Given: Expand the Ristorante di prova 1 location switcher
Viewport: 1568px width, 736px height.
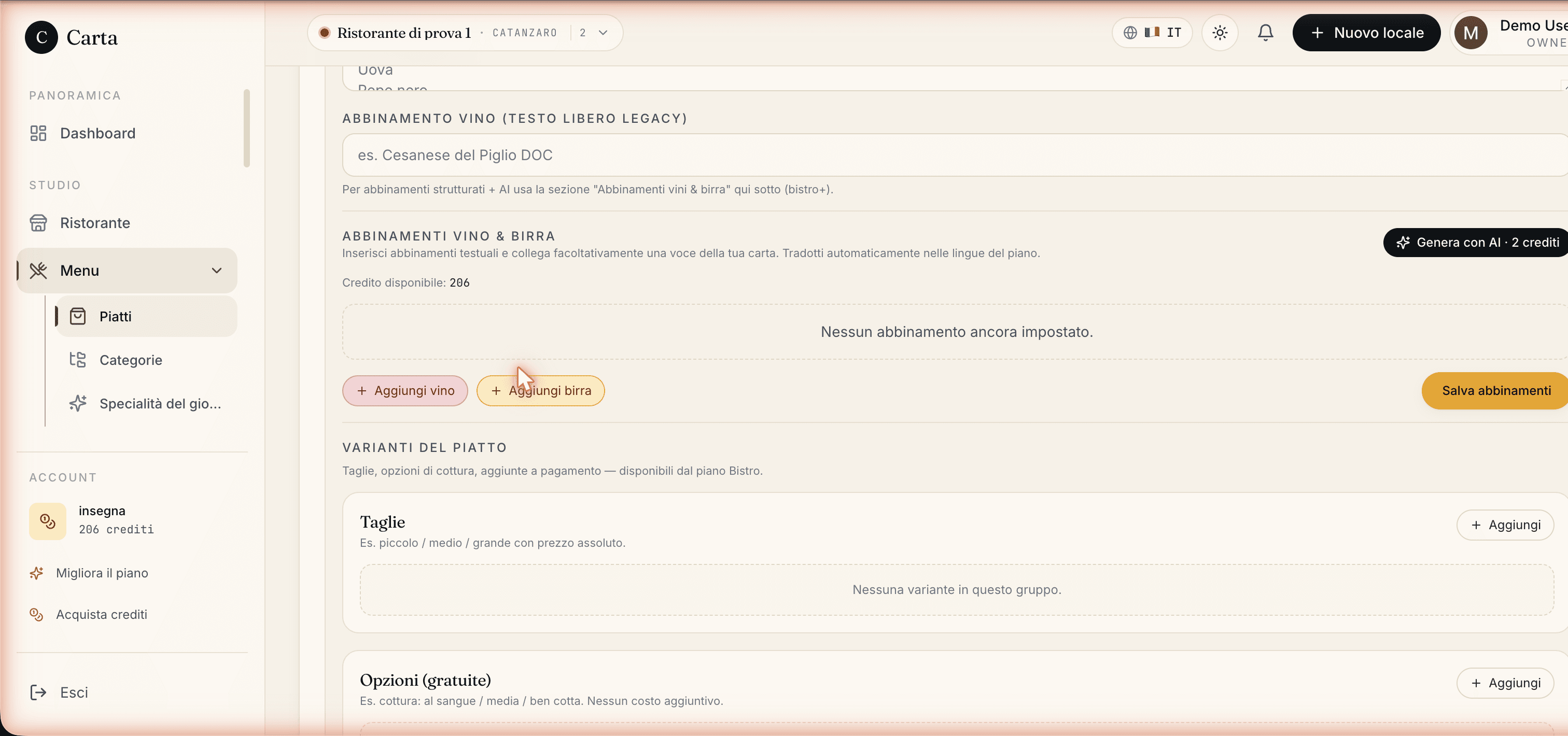Looking at the screenshot, I should click(465, 33).
